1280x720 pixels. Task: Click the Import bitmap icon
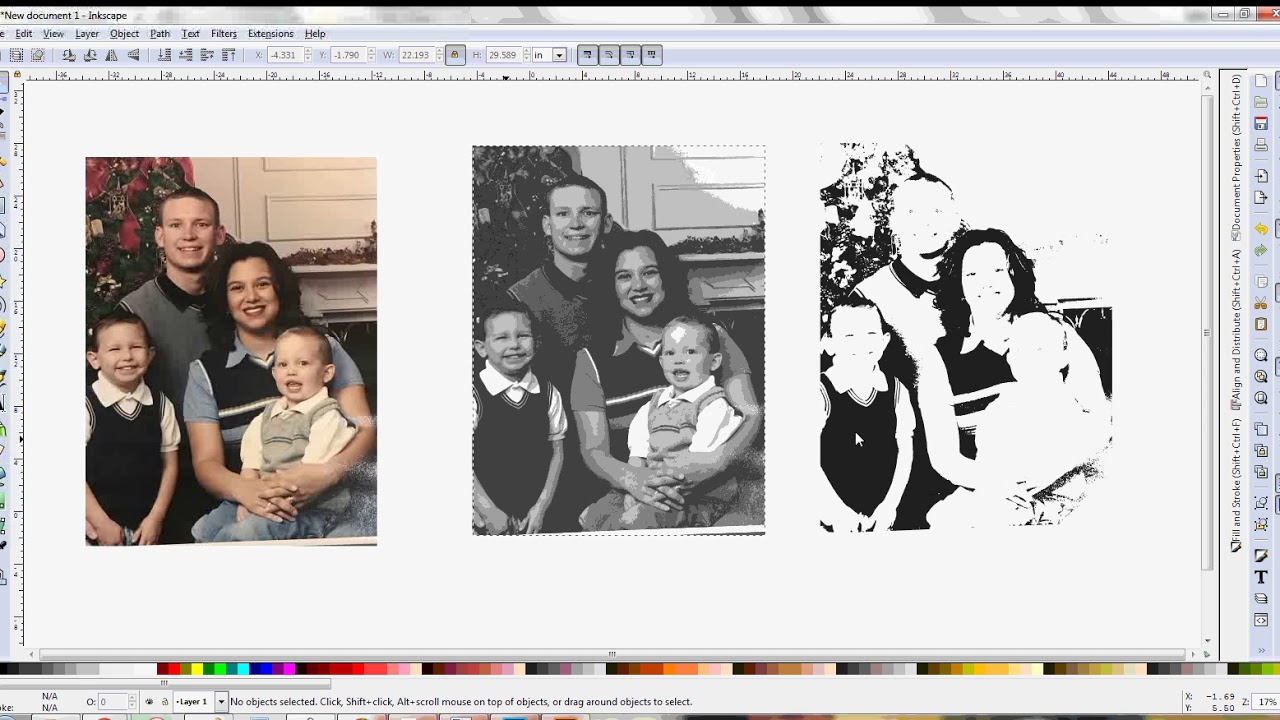[1261, 176]
